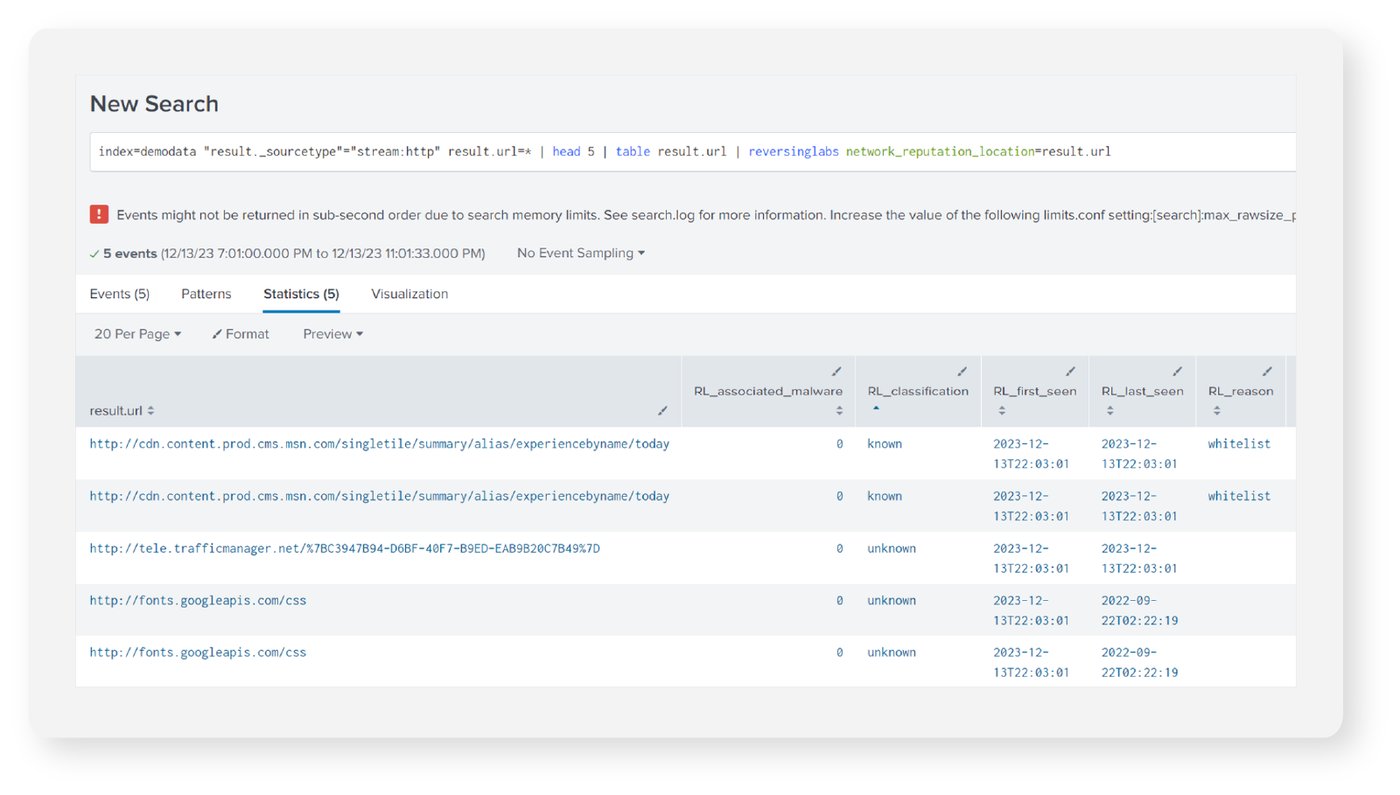Screen dimensions: 1400x795
Task: Click the pencil edit icon of result.url column
Action: coord(662,410)
